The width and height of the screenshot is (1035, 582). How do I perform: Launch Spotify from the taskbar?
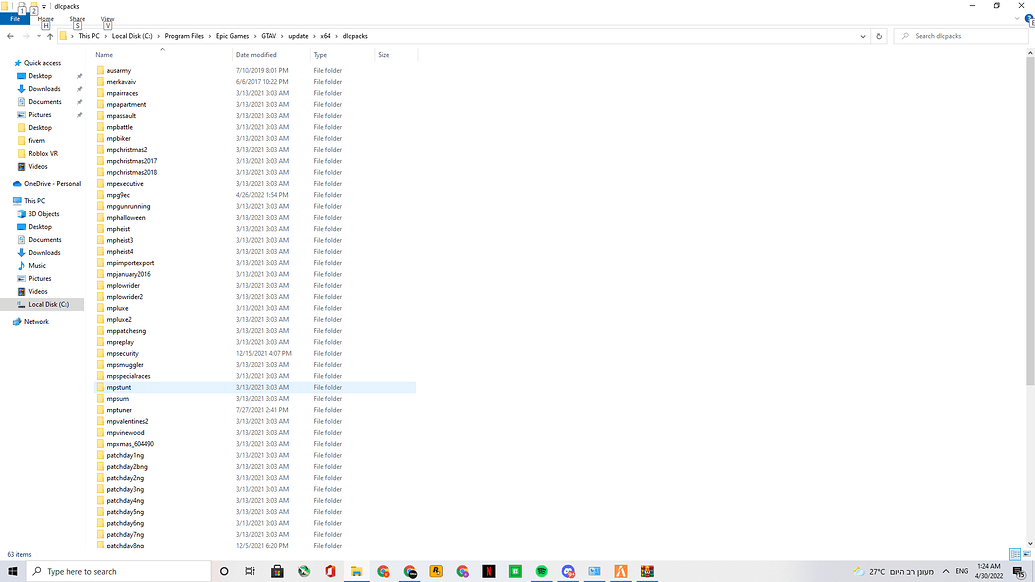coord(540,571)
